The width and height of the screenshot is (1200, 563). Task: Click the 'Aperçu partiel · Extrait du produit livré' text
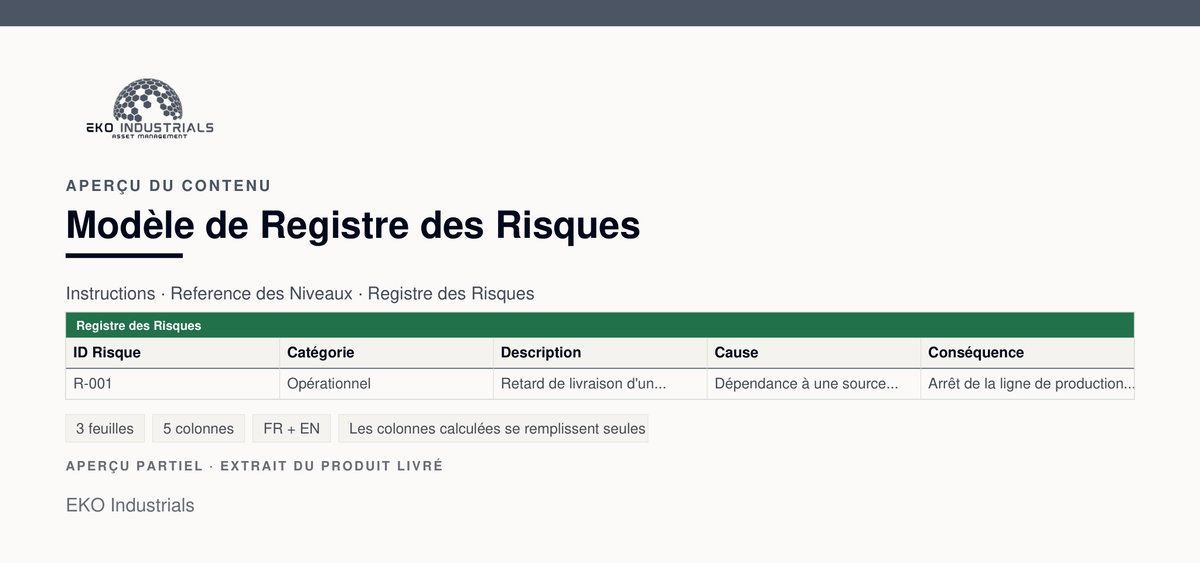point(254,467)
